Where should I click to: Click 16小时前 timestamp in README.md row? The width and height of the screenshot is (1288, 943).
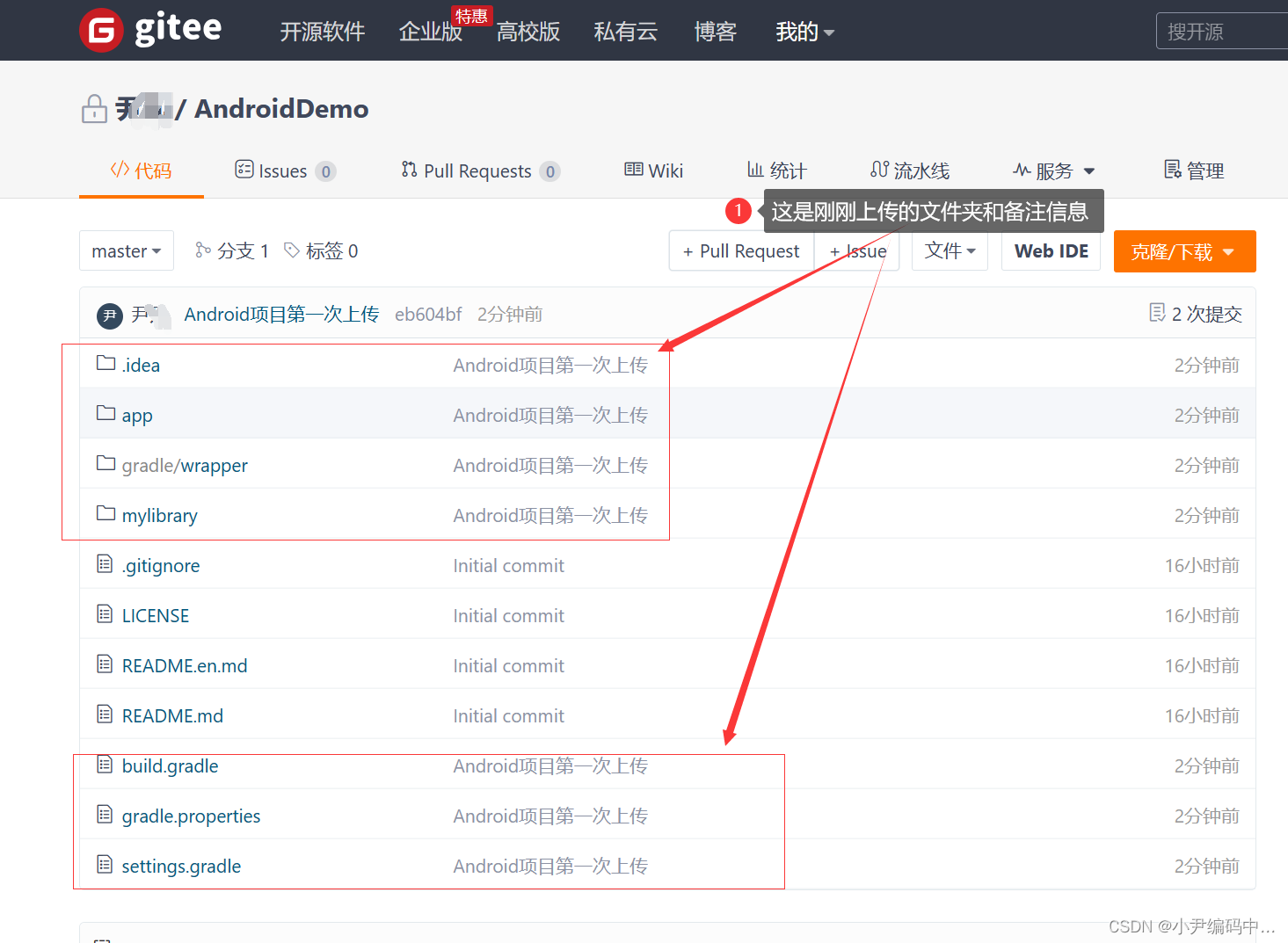(1202, 716)
